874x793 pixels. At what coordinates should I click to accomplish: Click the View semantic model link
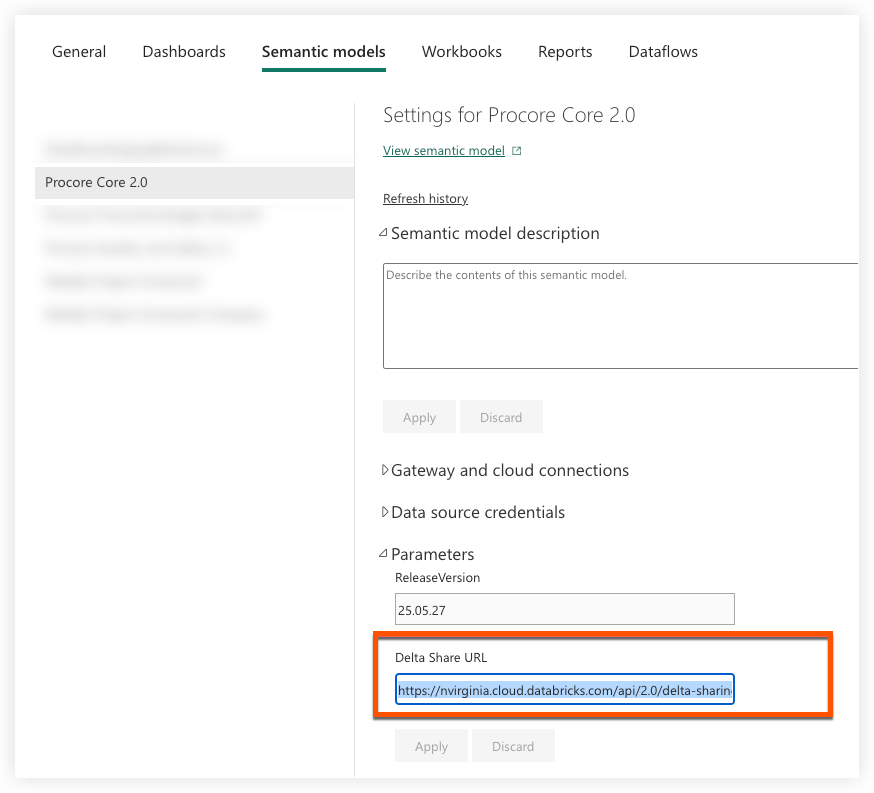tap(443, 150)
